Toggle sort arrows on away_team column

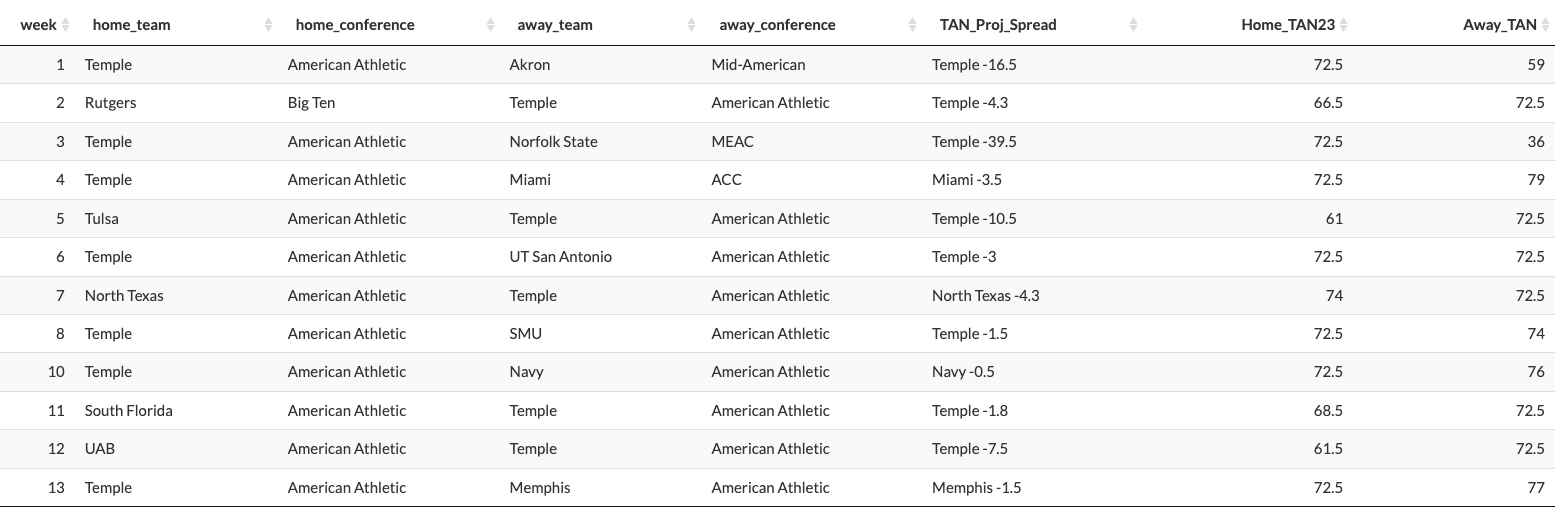[692, 25]
